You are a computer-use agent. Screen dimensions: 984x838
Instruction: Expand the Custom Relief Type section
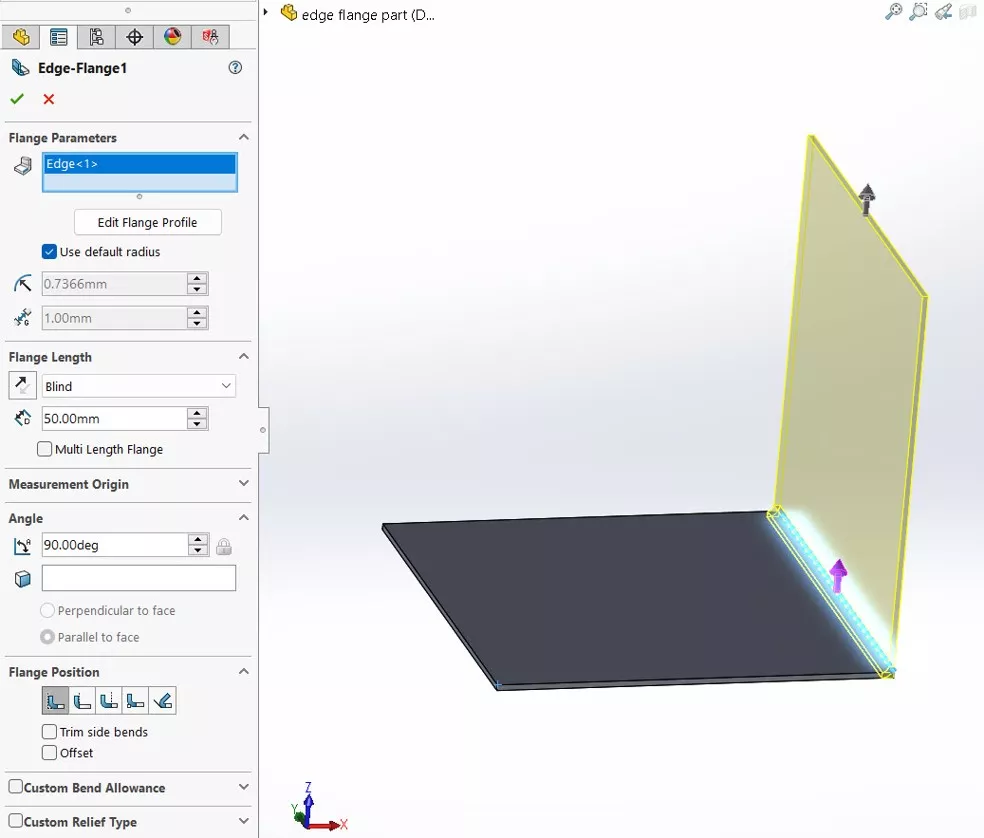point(244,821)
